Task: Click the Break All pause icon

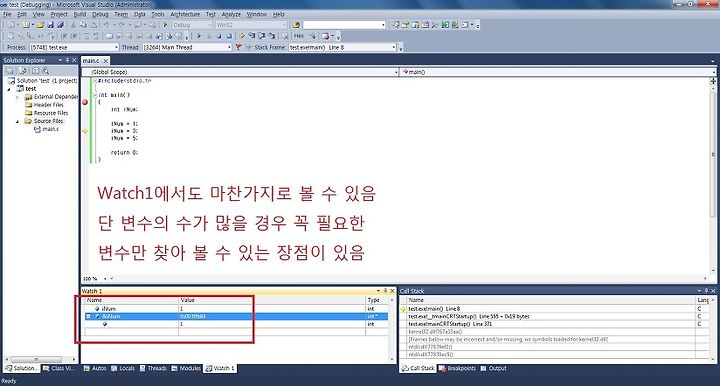Action: click(209, 36)
